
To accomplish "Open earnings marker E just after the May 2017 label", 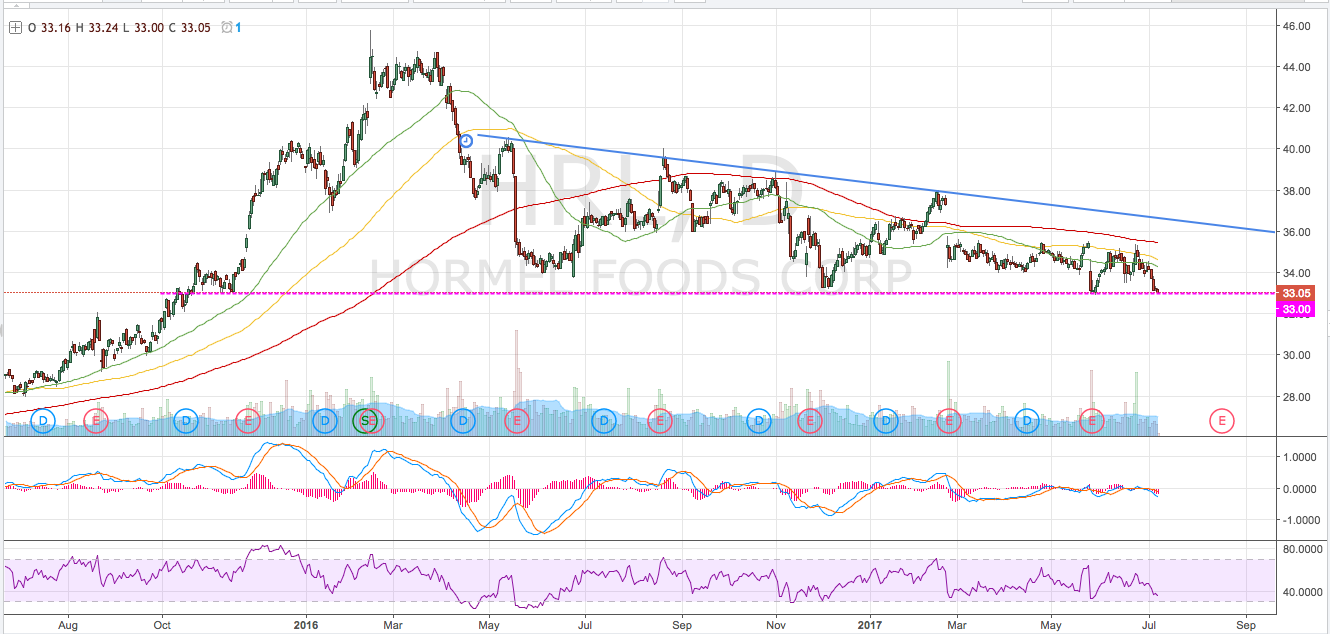I will coord(1092,421).
